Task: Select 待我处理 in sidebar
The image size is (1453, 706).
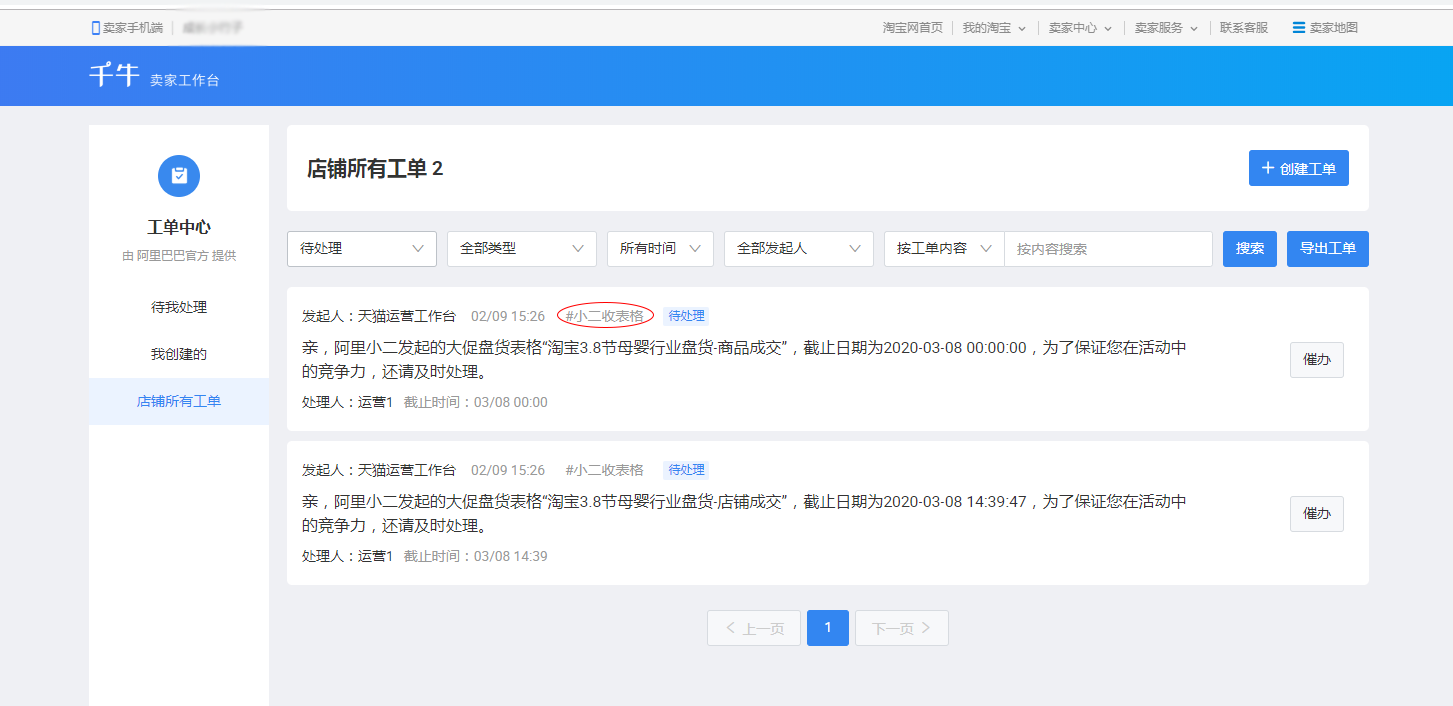Action: (179, 307)
